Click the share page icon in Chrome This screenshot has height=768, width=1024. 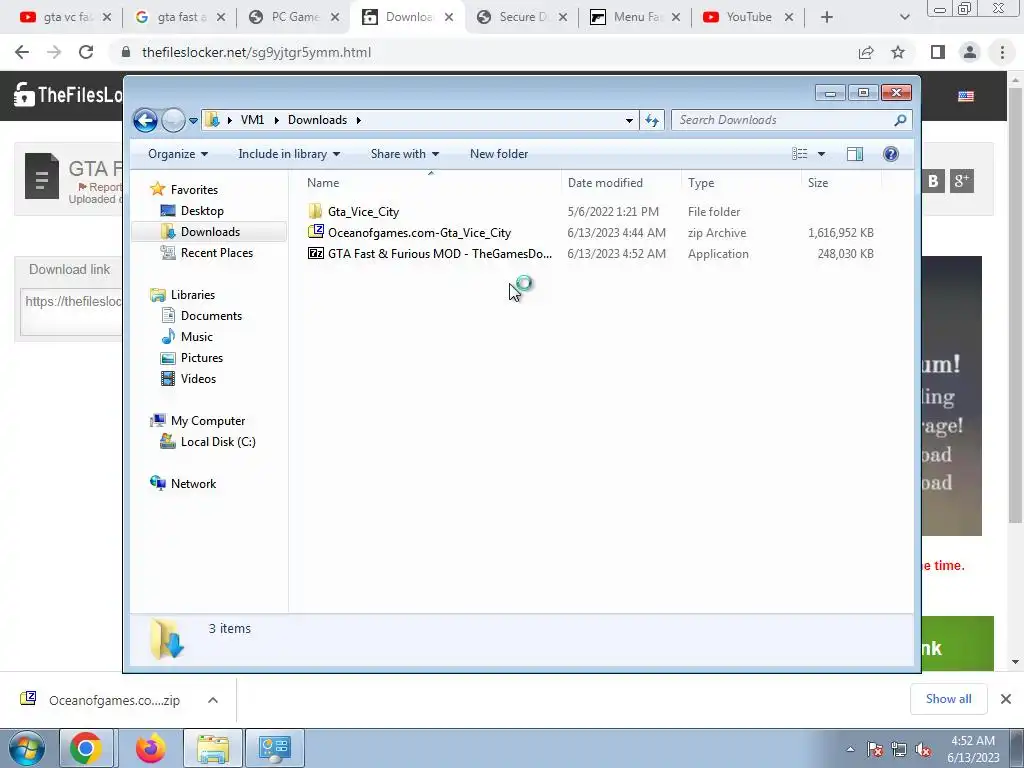(x=866, y=52)
